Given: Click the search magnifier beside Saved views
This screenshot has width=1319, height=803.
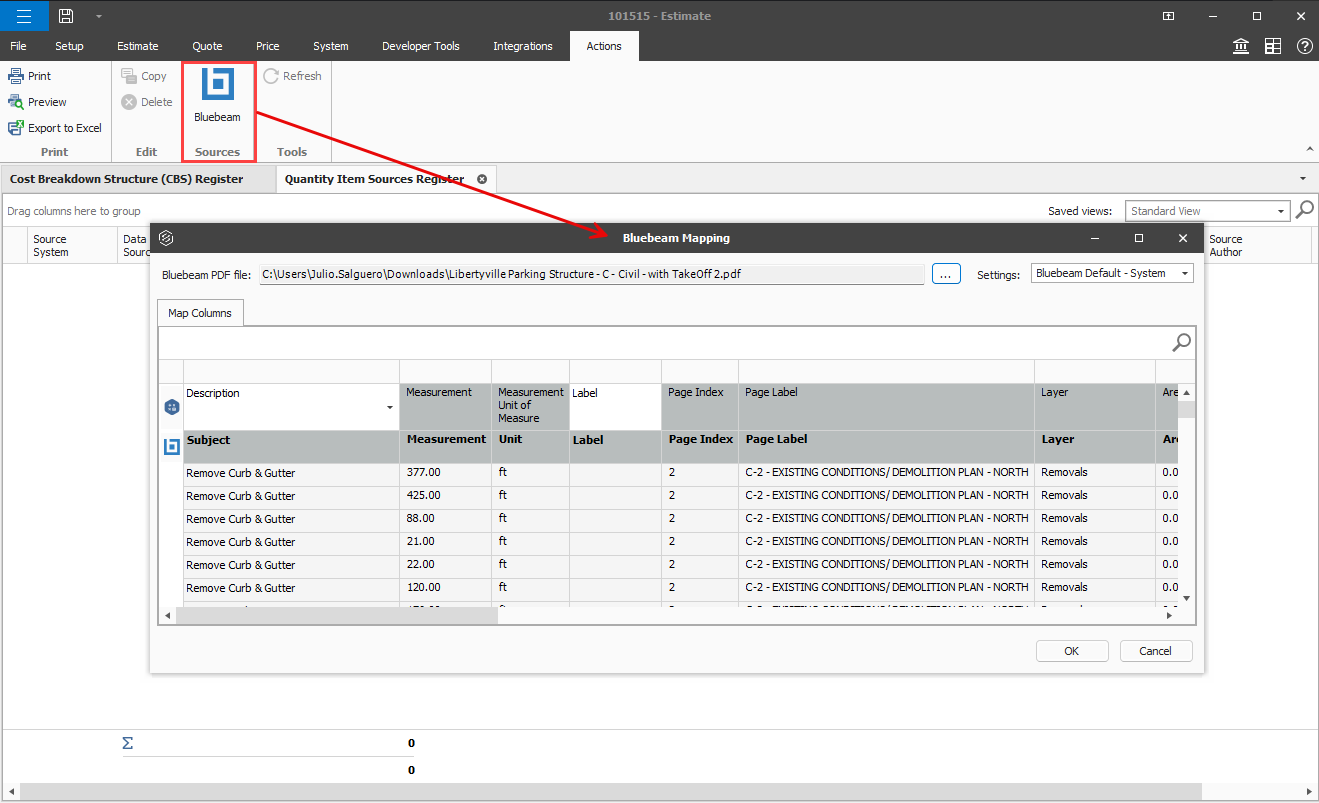Looking at the screenshot, I should (x=1304, y=210).
